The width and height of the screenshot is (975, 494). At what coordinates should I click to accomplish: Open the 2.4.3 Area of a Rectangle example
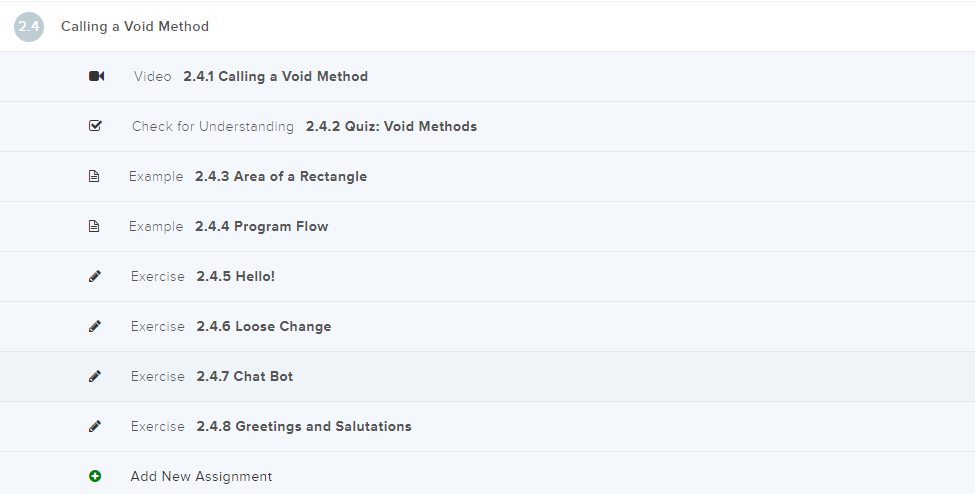coord(280,176)
